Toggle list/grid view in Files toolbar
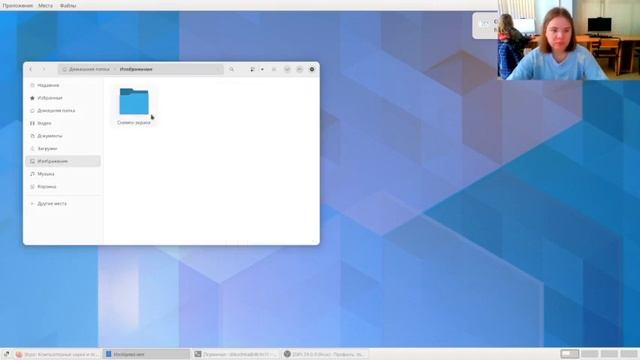This screenshot has width=640, height=360. coord(252,69)
